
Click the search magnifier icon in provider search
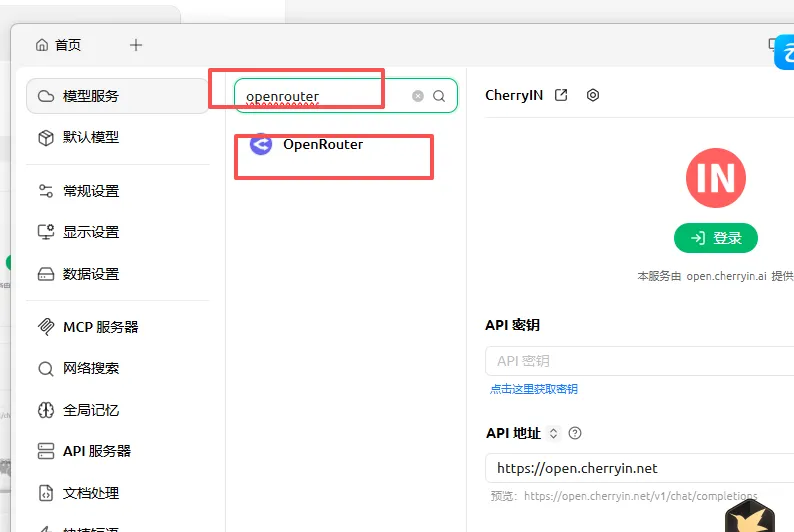[x=439, y=96]
